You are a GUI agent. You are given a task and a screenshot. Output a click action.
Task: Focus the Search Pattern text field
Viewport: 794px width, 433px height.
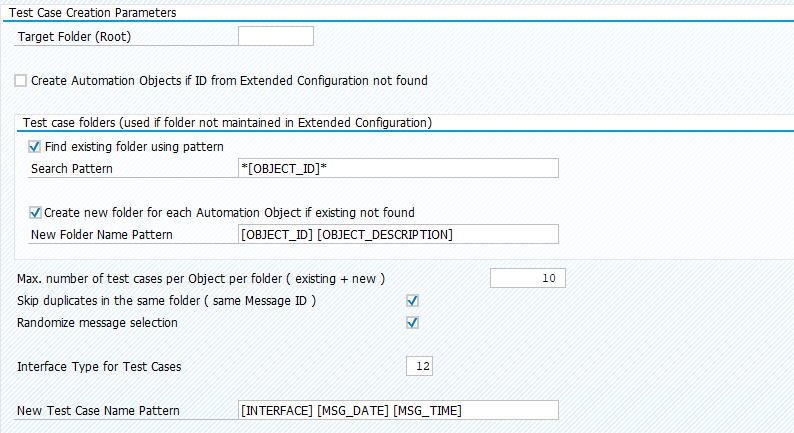coord(397,168)
